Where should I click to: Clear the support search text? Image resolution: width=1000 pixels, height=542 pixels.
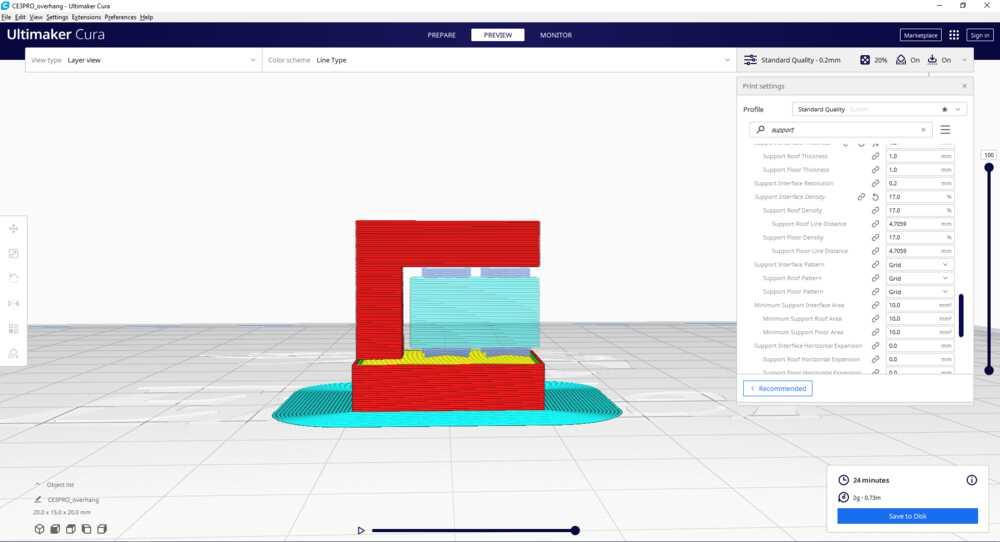click(x=923, y=130)
